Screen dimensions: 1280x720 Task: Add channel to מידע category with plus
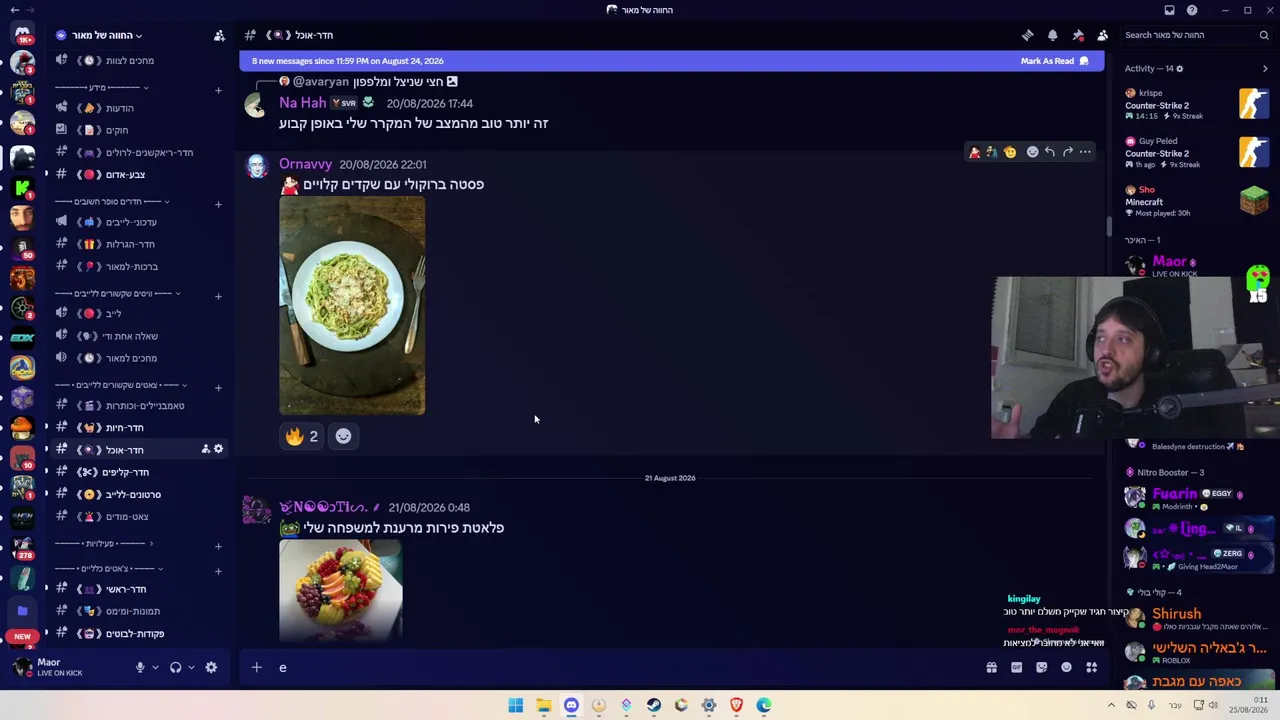pos(218,90)
